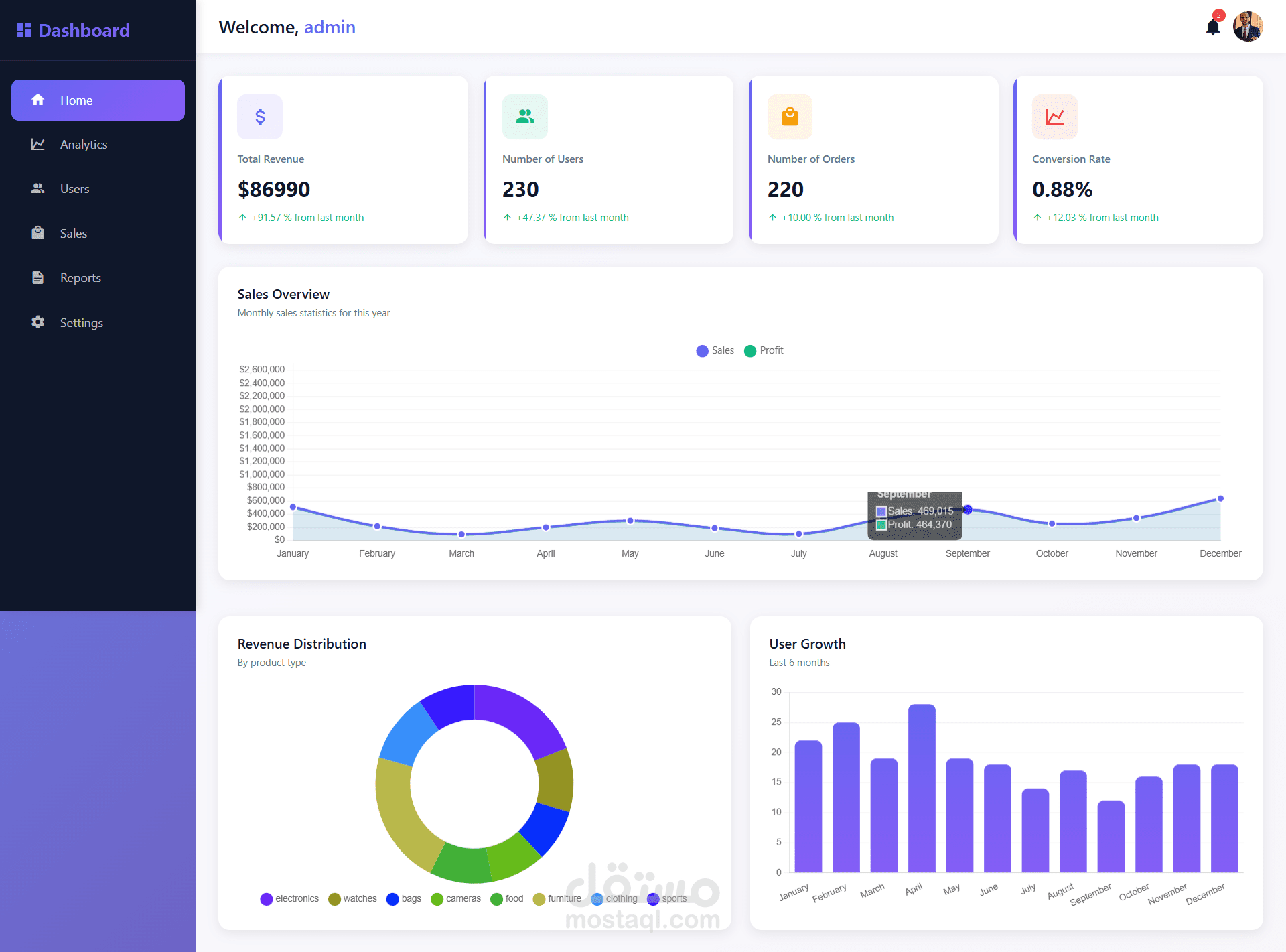Click the Dashboard title text in sidebar

coord(84,30)
